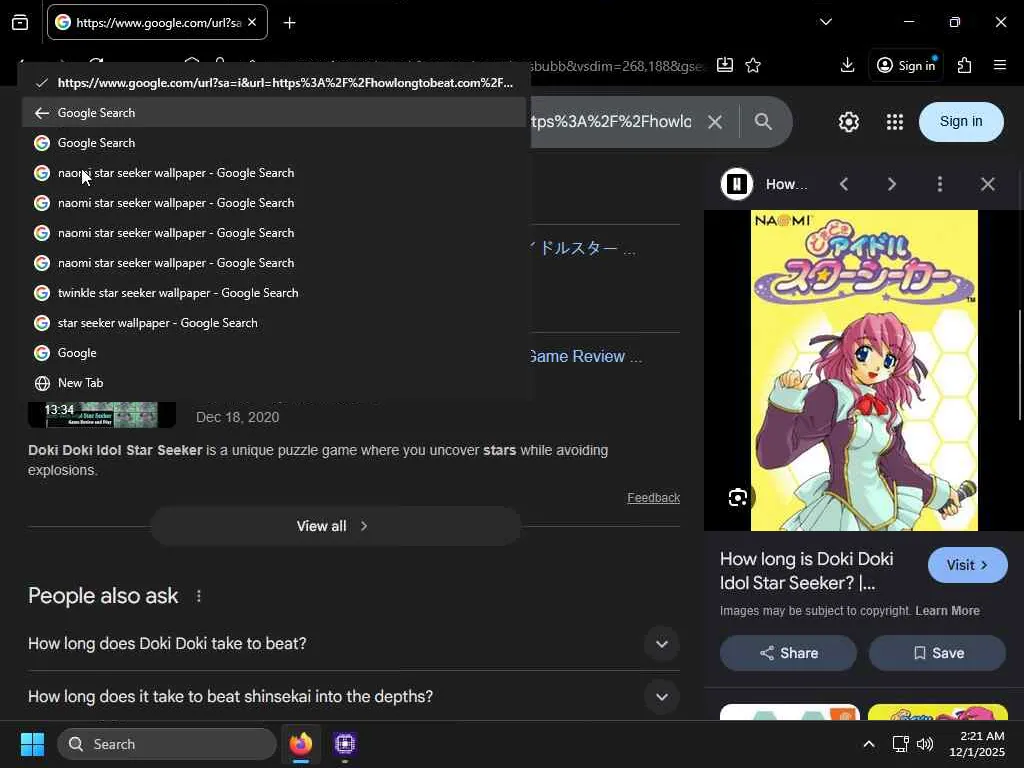Viewport: 1024px width, 768px height.
Task: Click the network status tray icon
Action: [901, 744]
